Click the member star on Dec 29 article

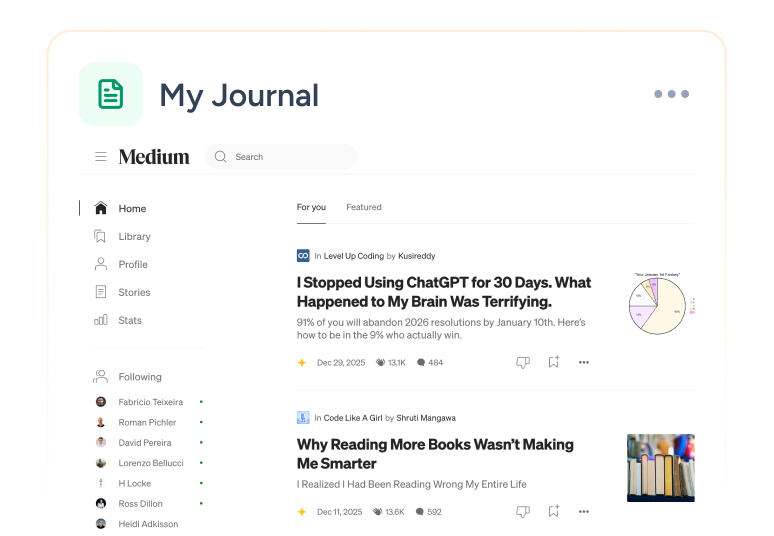(x=302, y=363)
